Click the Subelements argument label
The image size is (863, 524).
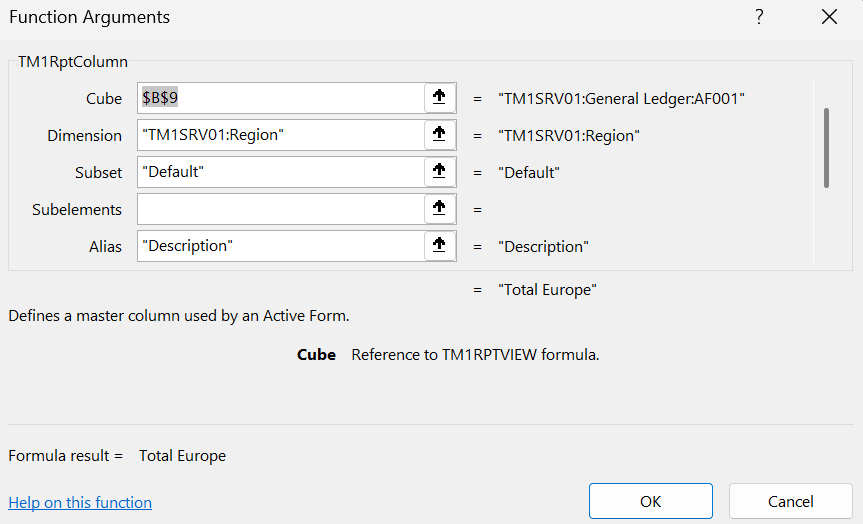point(77,209)
